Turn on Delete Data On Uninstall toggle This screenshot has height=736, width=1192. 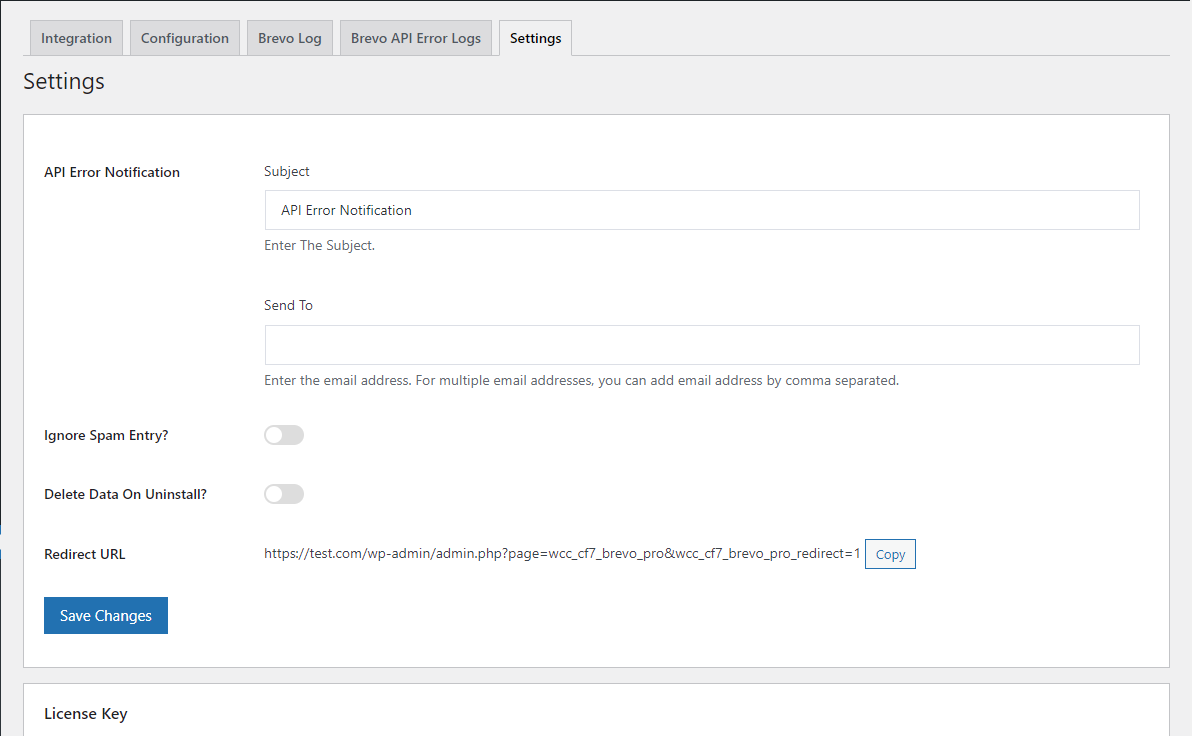tap(284, 494)
